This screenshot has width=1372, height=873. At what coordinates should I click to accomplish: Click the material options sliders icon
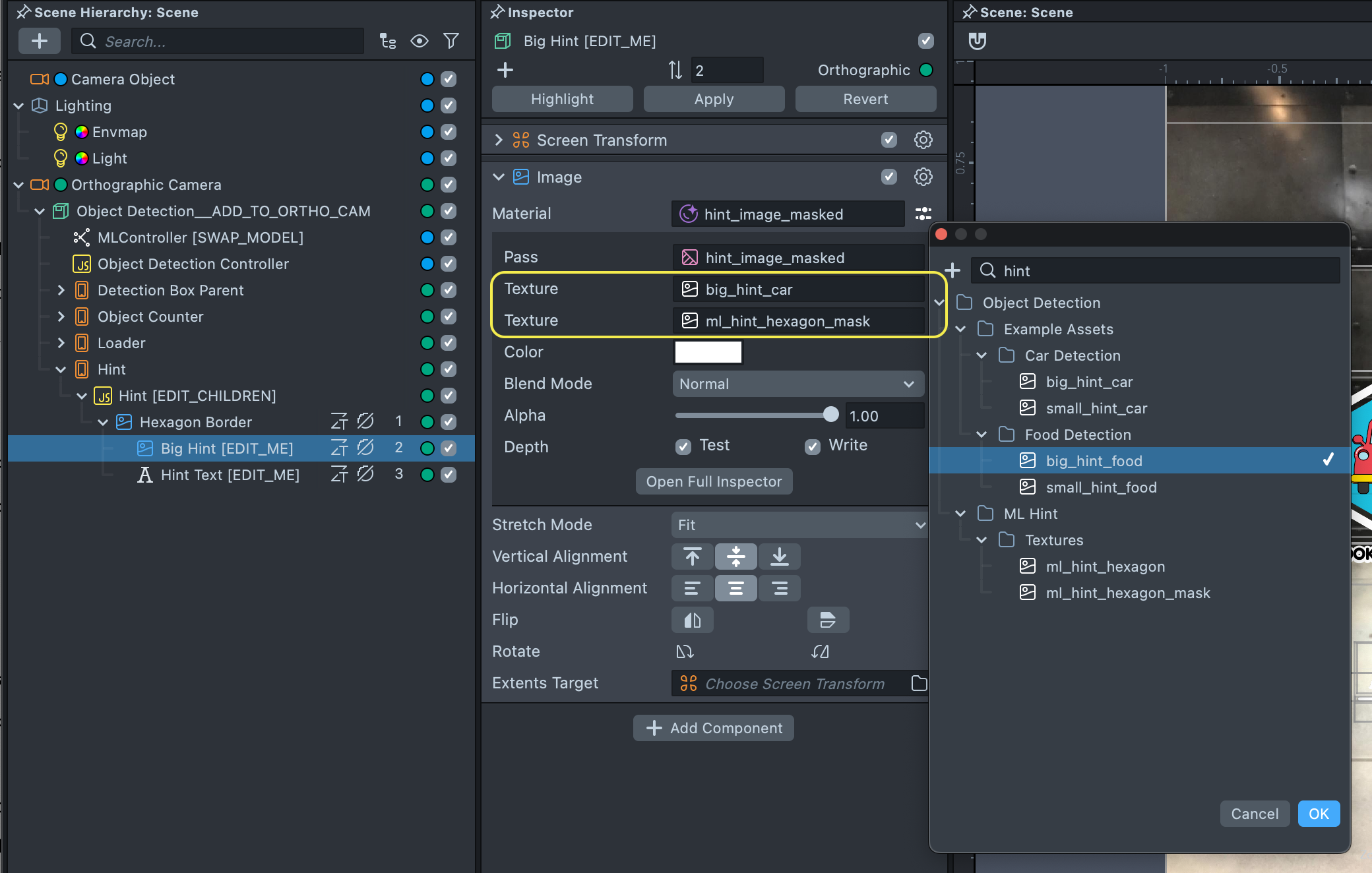coord(923,214)
